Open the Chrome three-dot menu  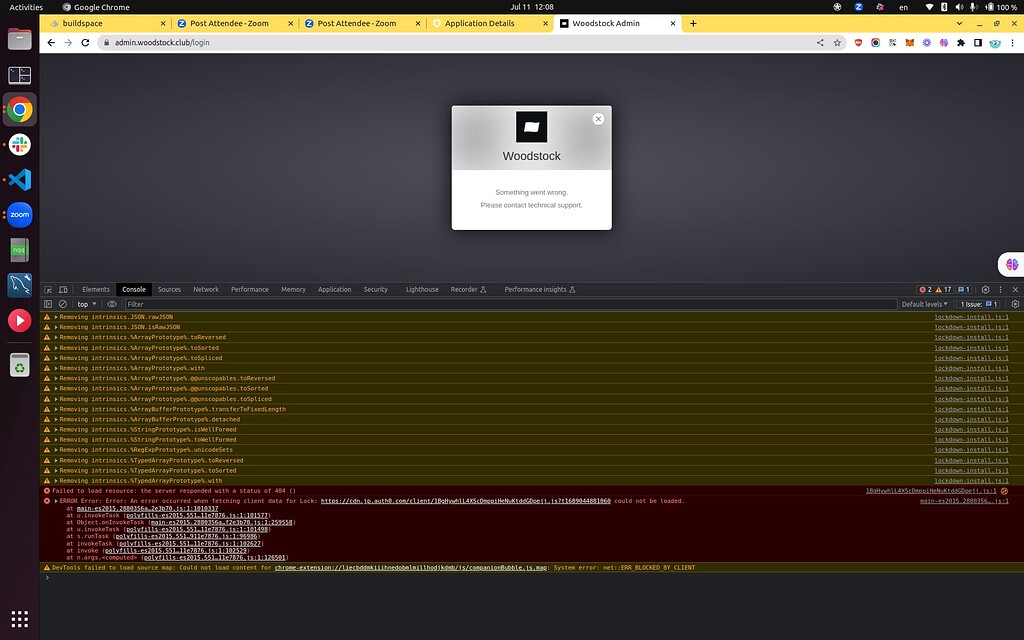[x=1012, y=42]
